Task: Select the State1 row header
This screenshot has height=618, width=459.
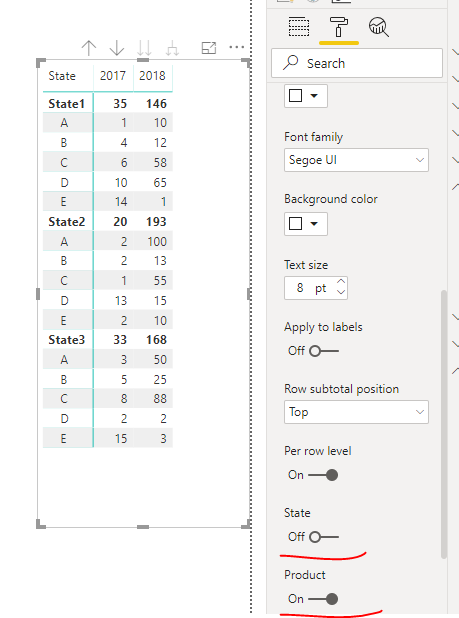Action: click(x=67, y=104)
